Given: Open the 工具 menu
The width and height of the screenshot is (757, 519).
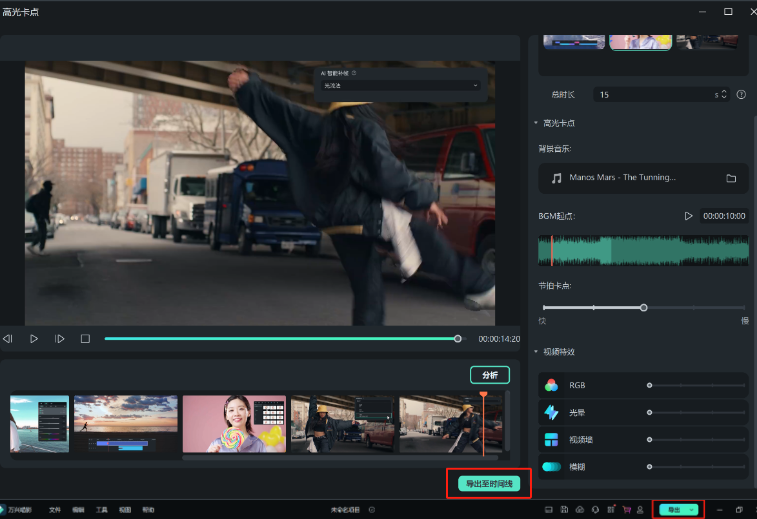Looking at the screenshot, I should 102,510.
